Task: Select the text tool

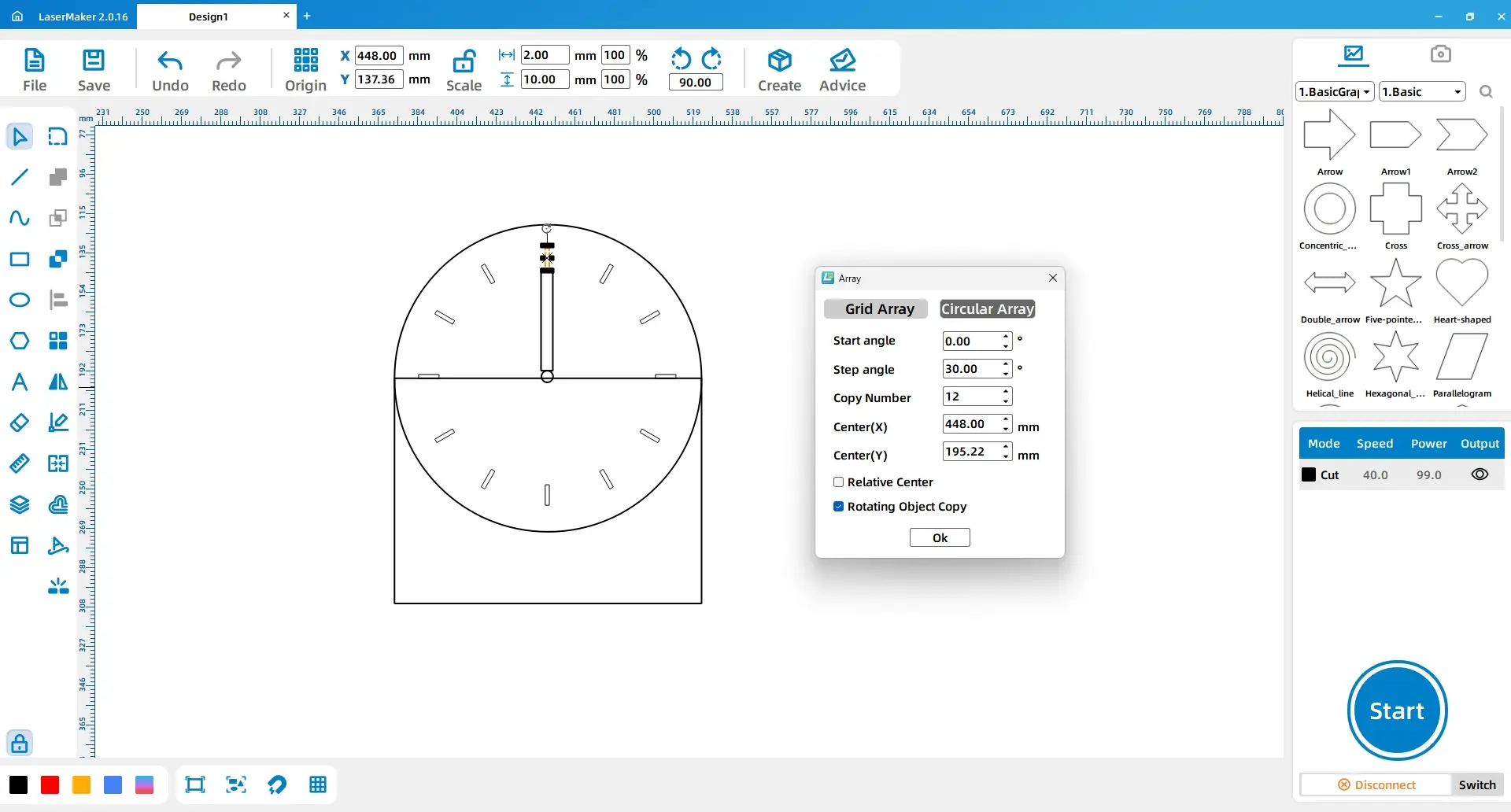Action: [x=20, y=382]
